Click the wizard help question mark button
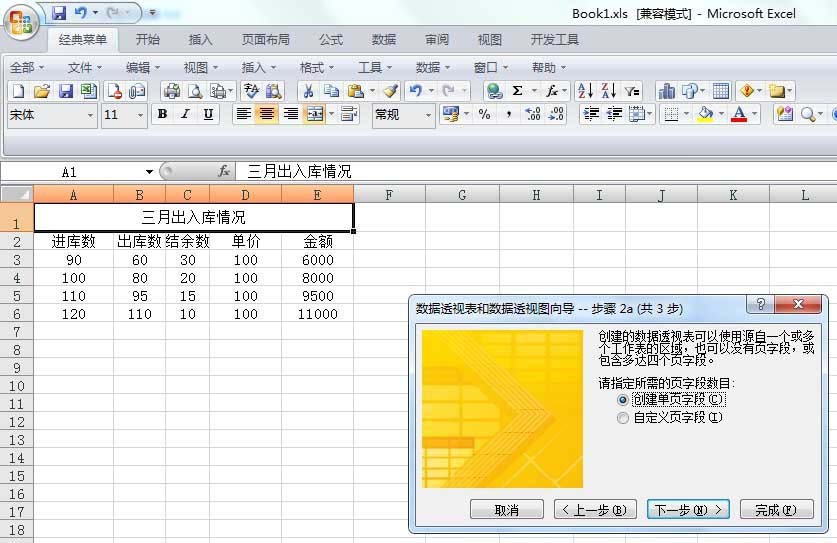Image resolution: width=837 pixels, height=543 pixels. click(761, 304)
